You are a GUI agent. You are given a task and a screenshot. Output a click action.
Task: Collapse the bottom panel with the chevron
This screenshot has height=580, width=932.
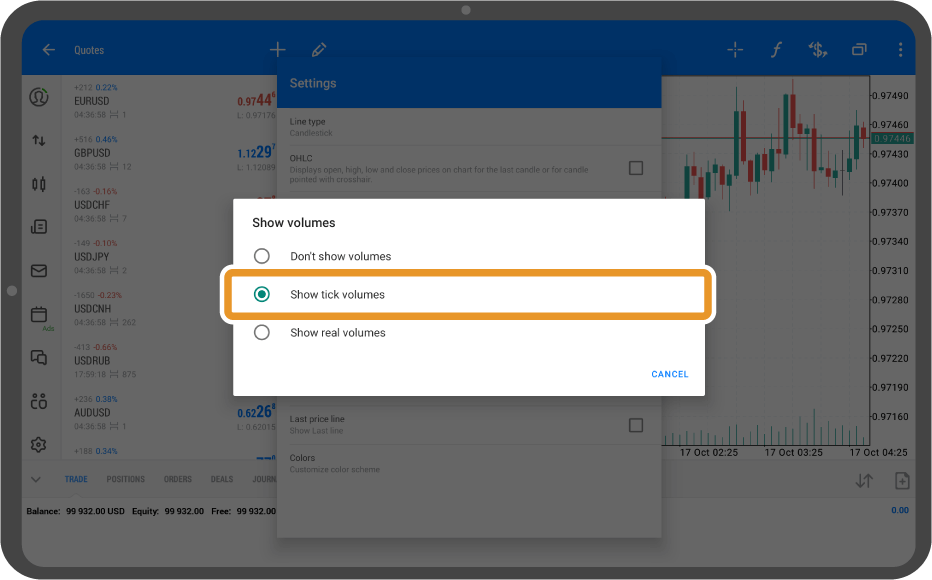[36, 480]
